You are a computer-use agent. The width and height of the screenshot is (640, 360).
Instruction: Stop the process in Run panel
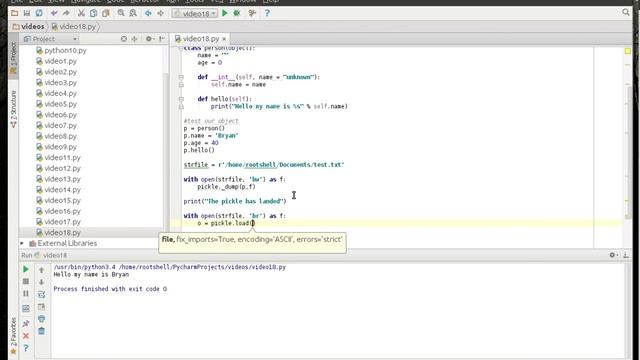point(26,282)
